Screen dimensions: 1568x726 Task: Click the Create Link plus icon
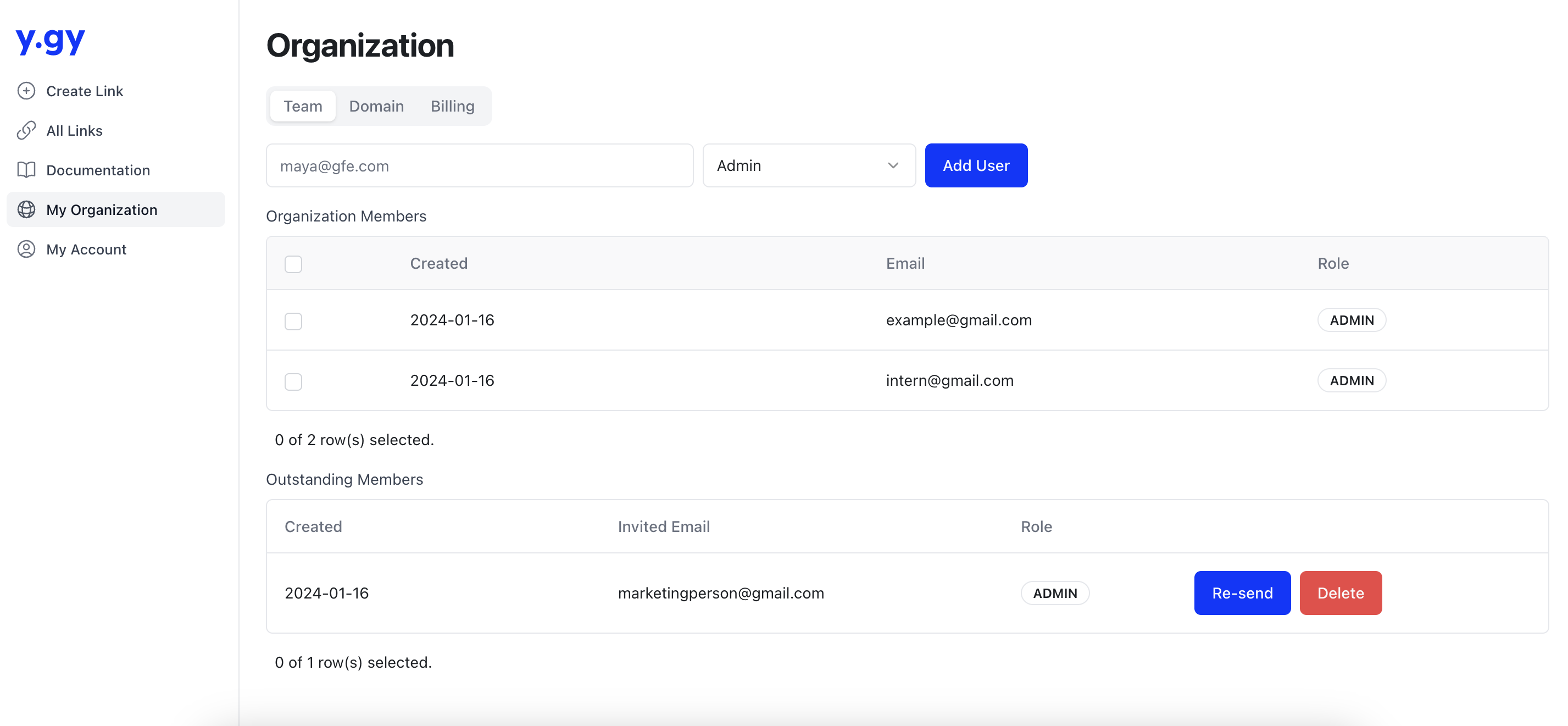point(26,91)
